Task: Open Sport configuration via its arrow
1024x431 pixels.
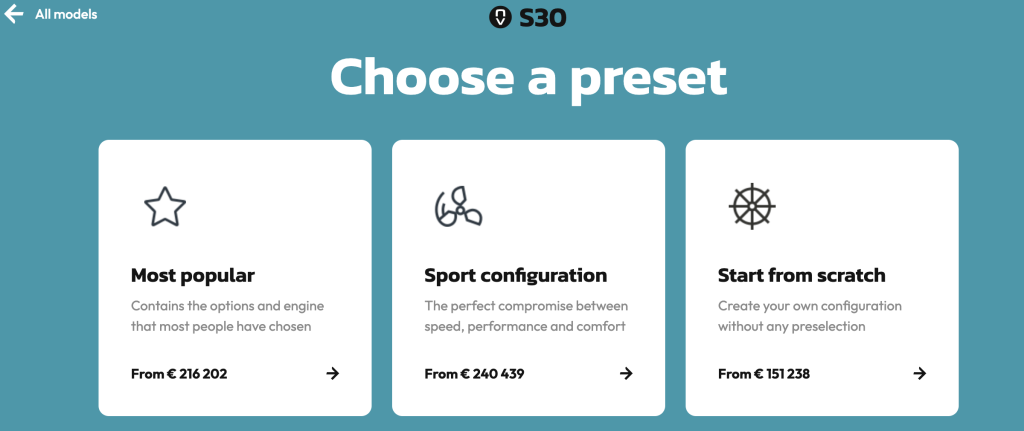Action: point(626,374)
